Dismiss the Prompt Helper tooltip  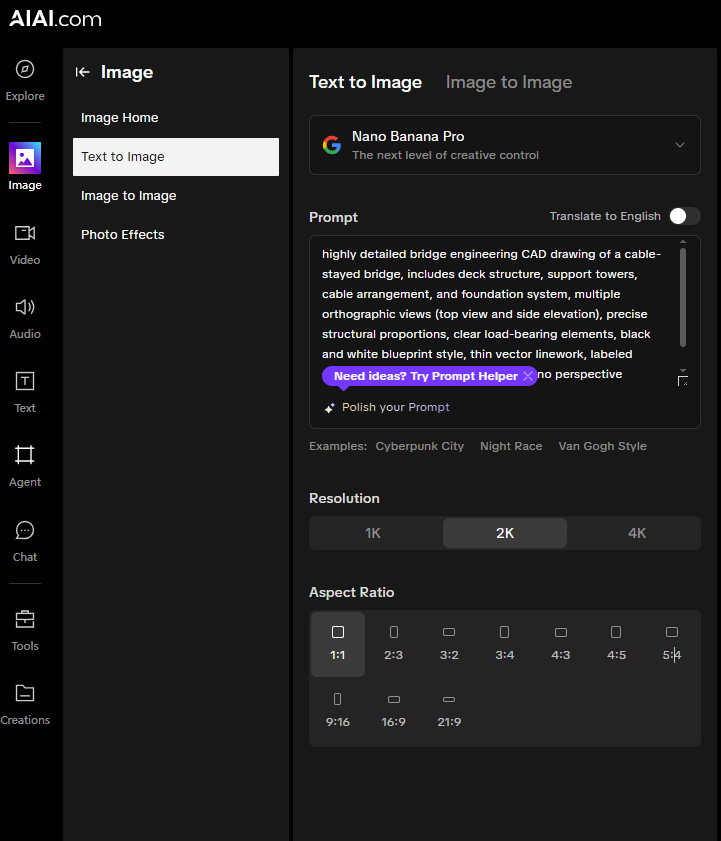coord(528,376)
